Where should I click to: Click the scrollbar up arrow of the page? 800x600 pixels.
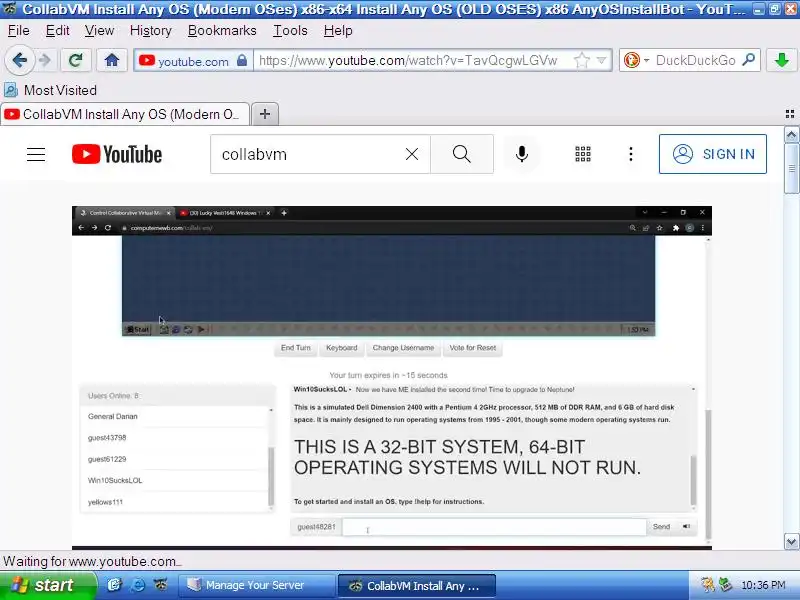coord(791,135)
